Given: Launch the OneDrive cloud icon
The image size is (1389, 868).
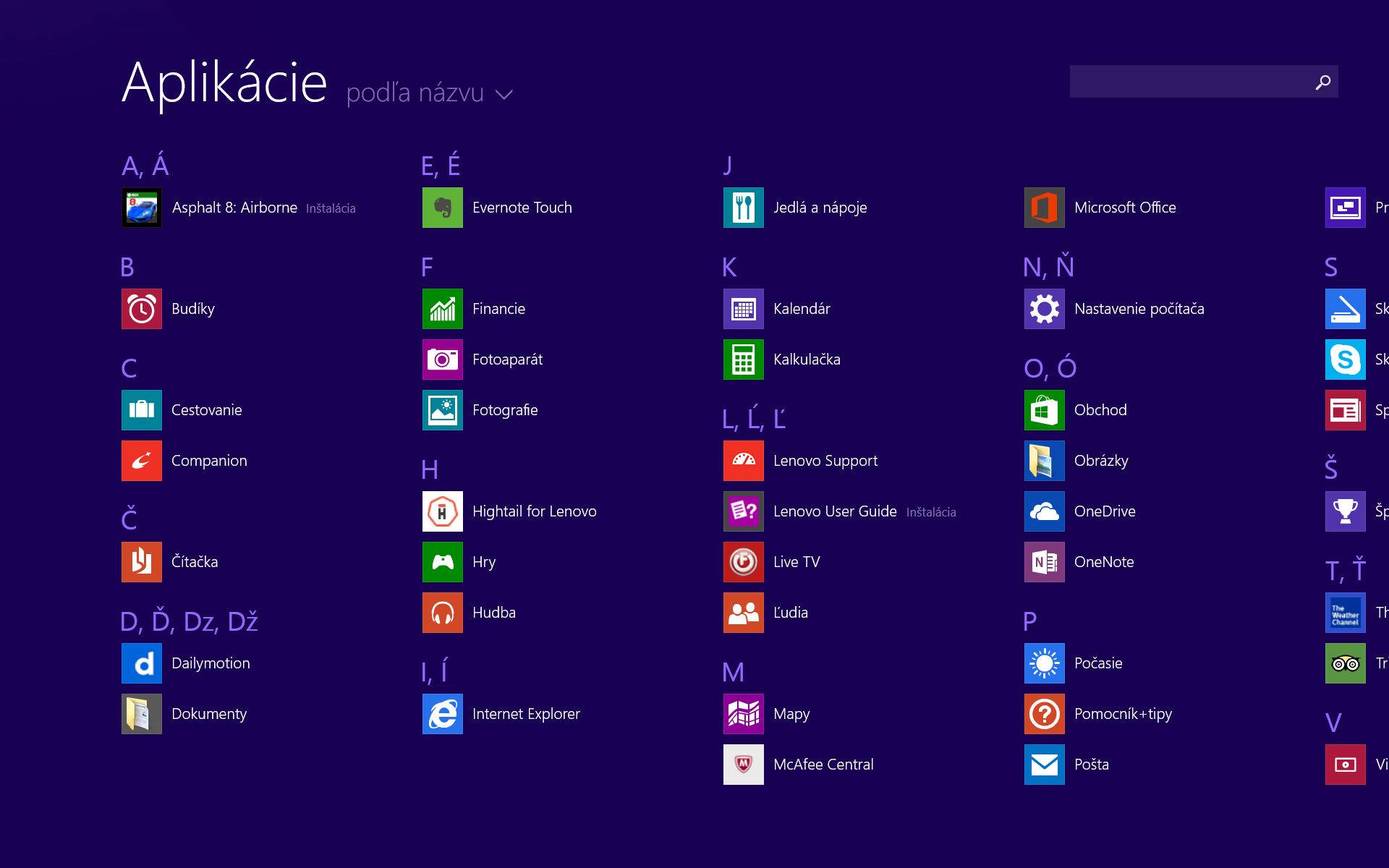Looking at the screenshot, I should [x=1044, y=511].
